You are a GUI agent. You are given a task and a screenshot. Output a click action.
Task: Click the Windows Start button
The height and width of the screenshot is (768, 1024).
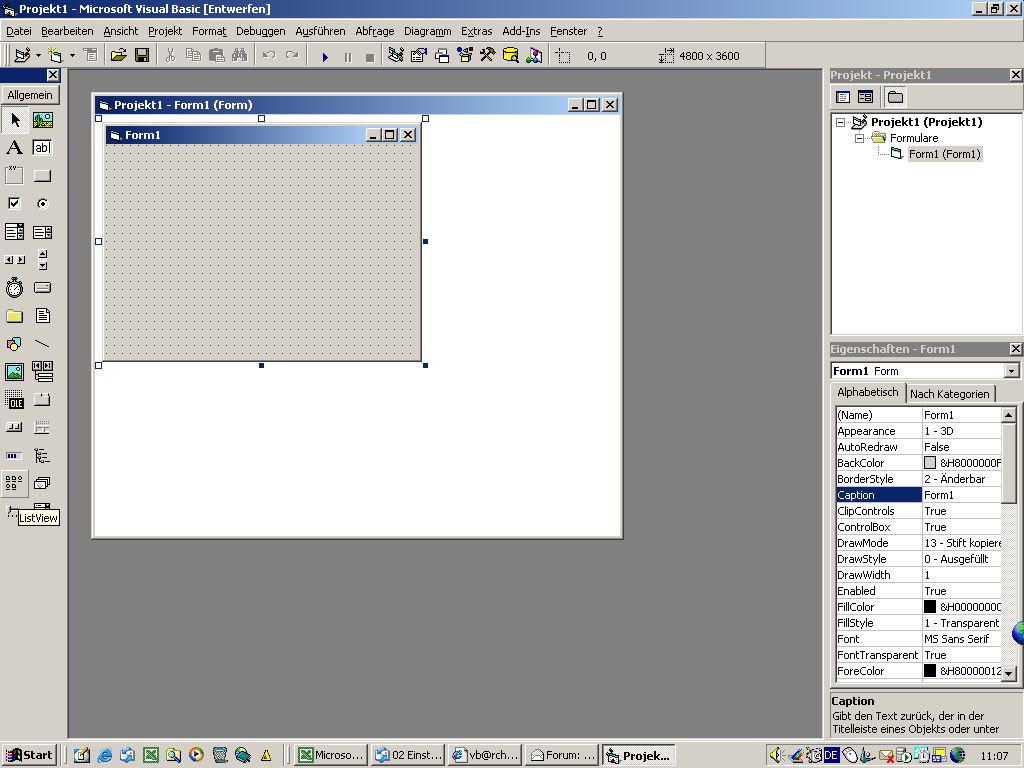(x=29, y=755)
